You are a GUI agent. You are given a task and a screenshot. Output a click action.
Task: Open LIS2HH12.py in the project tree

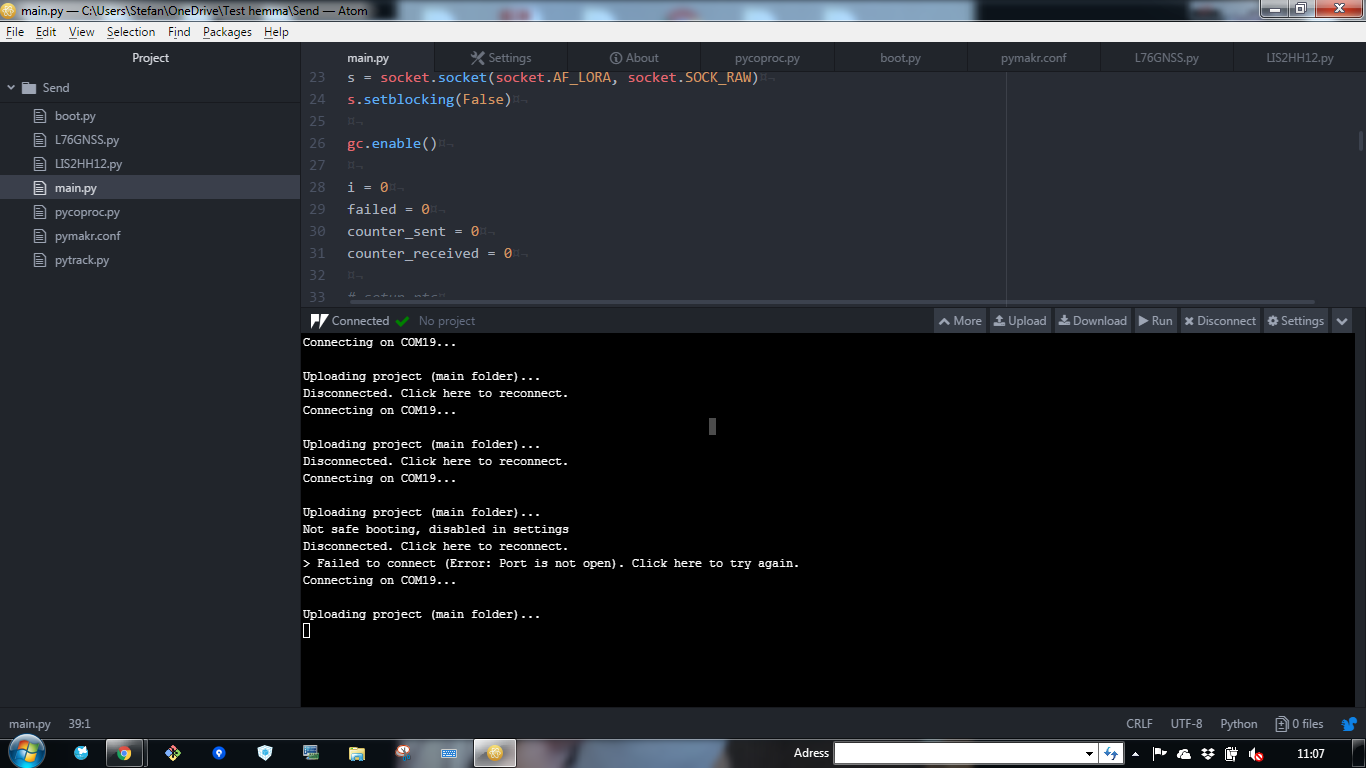click(88, 164)
